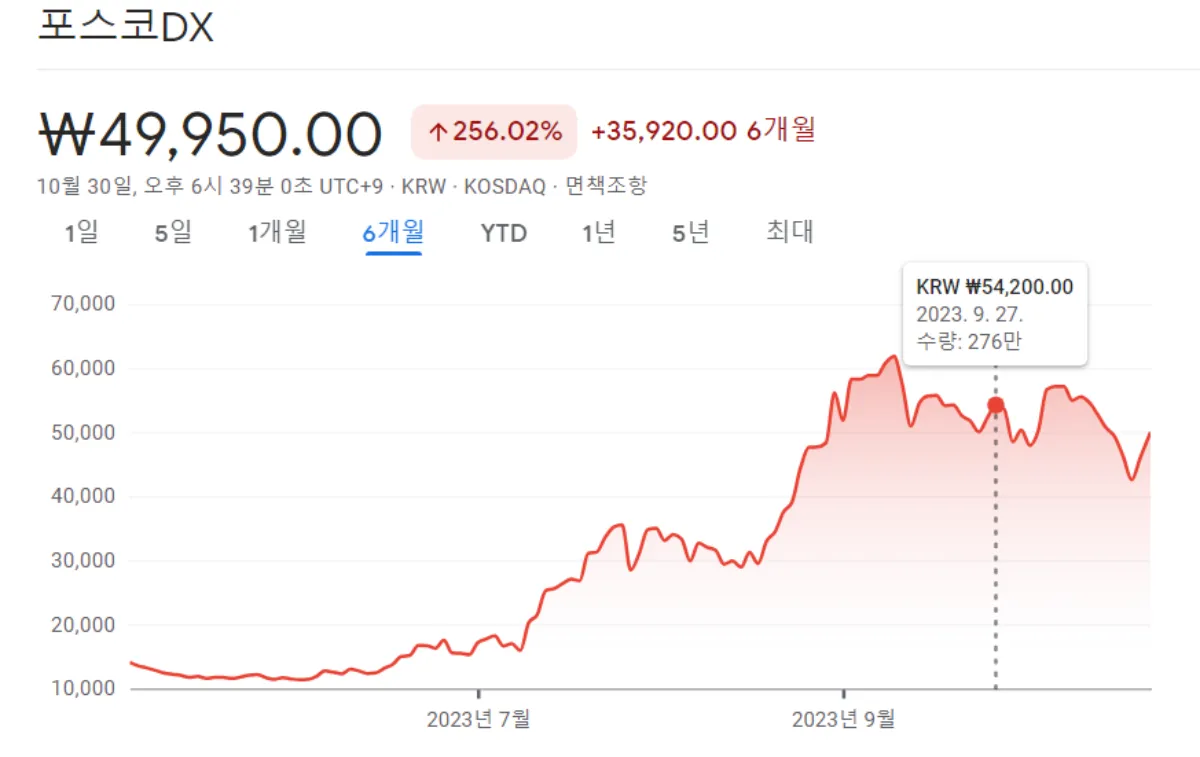Click the ₩49,950.00 current price

point(211,133)
